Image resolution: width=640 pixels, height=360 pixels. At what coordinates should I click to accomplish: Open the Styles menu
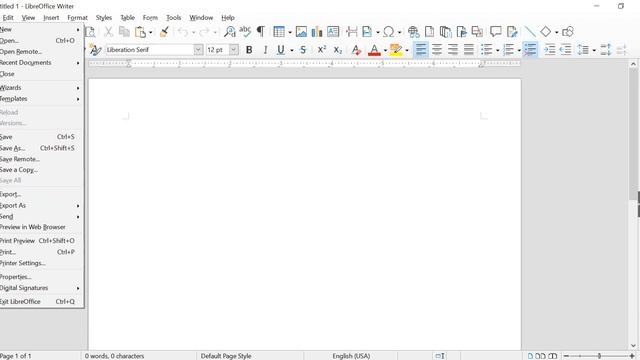tap(104, 18)
